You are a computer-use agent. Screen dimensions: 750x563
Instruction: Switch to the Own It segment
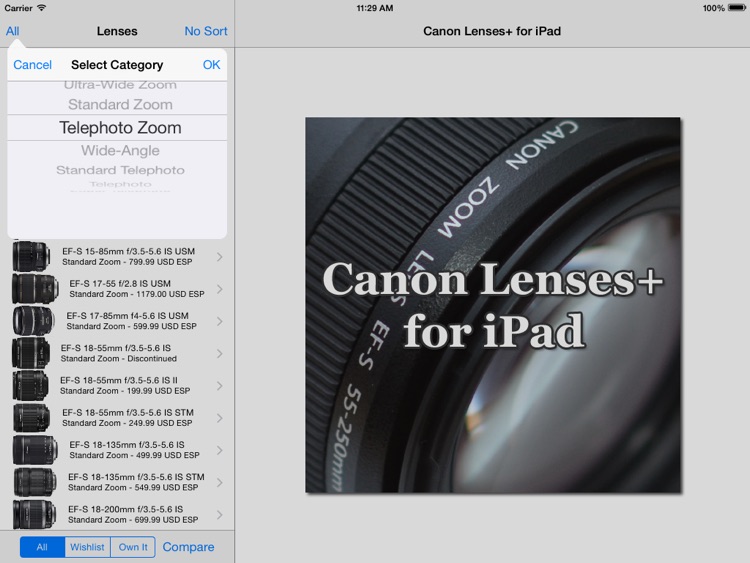[x=133, y=547]
